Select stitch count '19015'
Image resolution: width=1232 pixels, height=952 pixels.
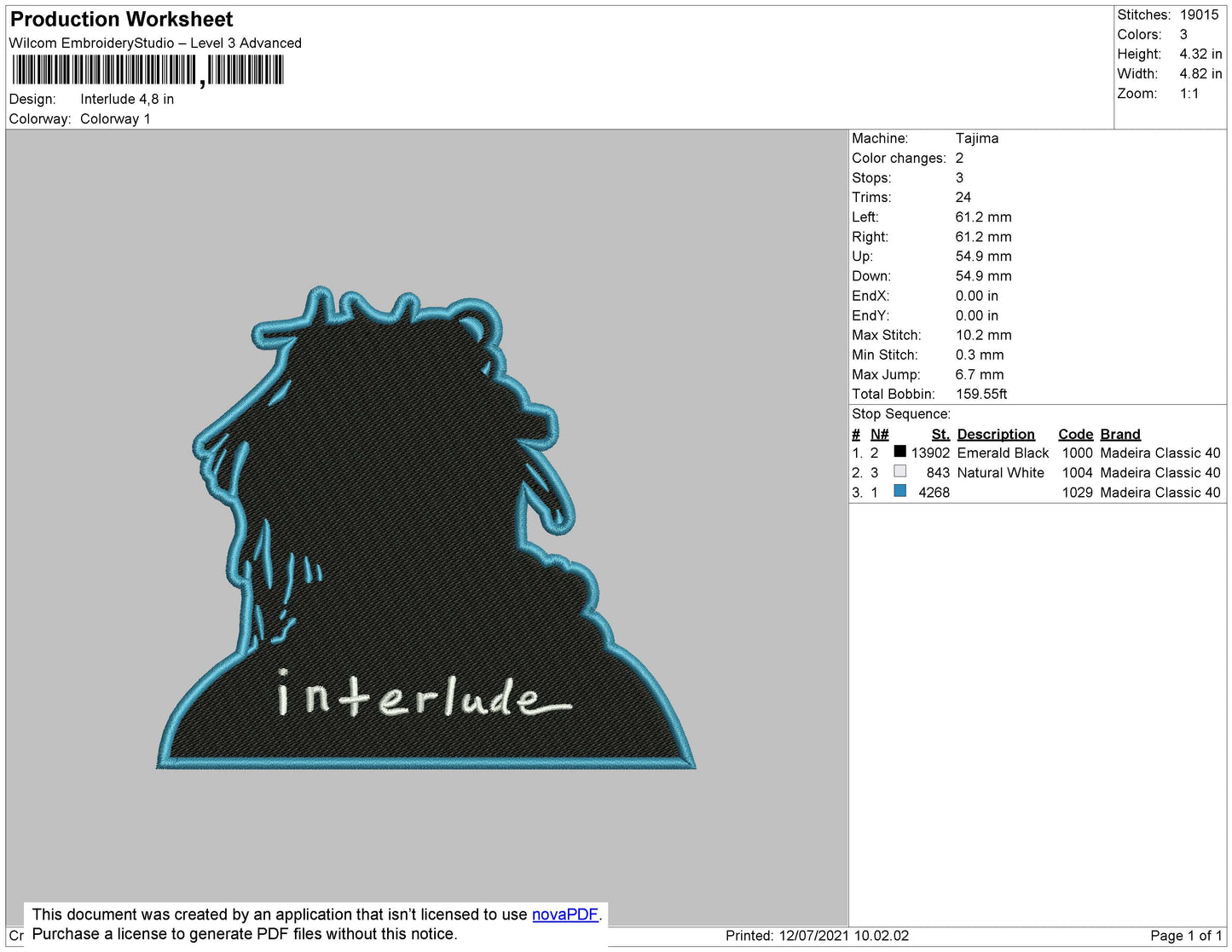pos(1199,14)
